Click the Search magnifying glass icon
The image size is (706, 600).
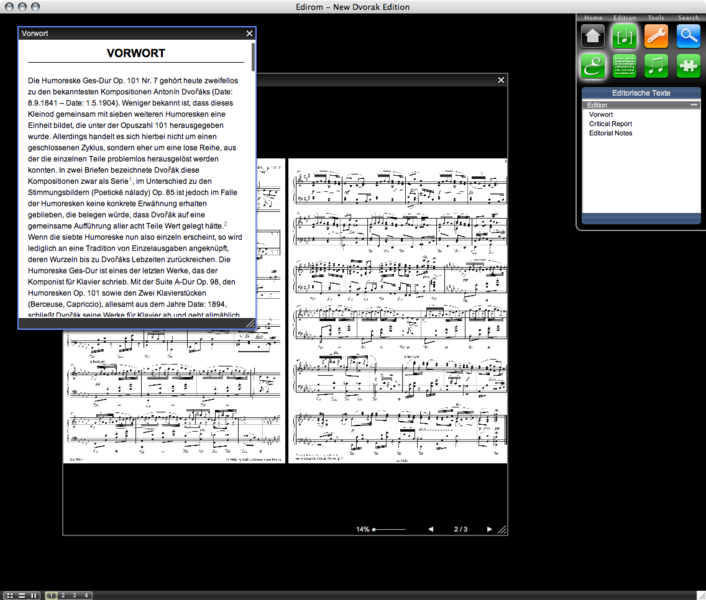pos(687,36)
